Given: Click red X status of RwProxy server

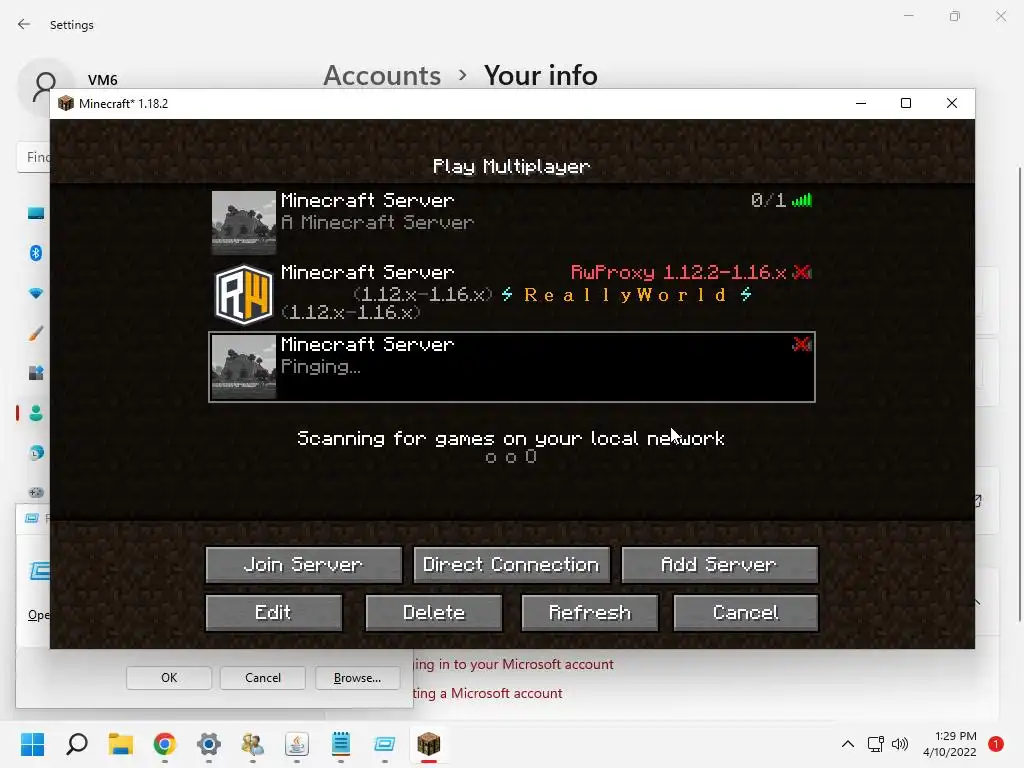Looking at the screenshot, I should click(x=802, y=272).
